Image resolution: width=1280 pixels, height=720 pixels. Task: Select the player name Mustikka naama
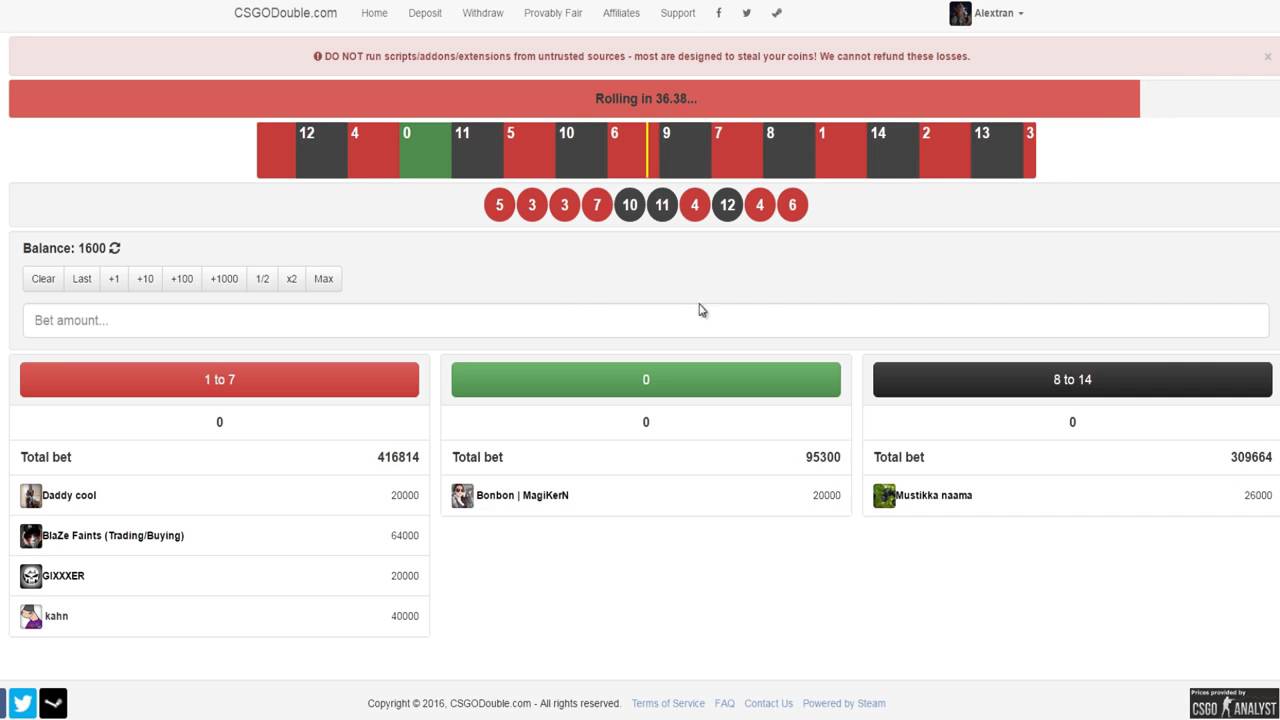[x=934, y=495]
